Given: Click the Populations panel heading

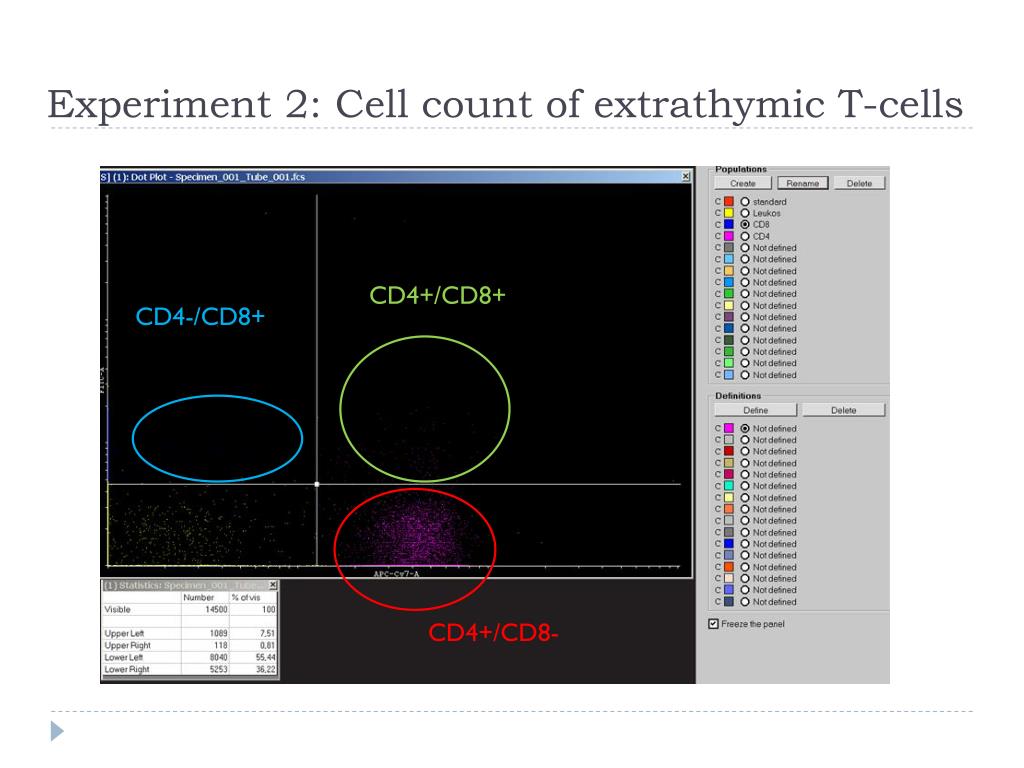Looking at the screenshot, I should click(x=741, y=169).
